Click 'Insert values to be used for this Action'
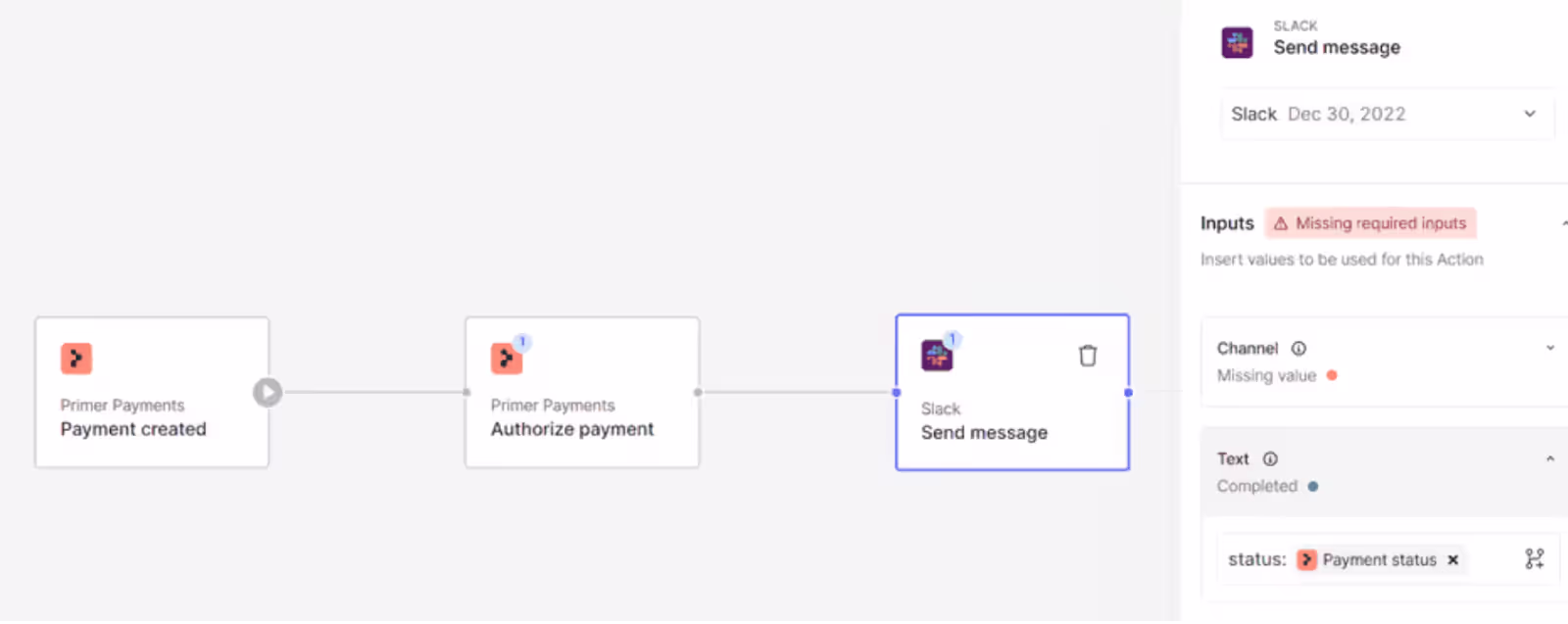The height and width of the screenshot is (624, 1568). point(1342,260)
